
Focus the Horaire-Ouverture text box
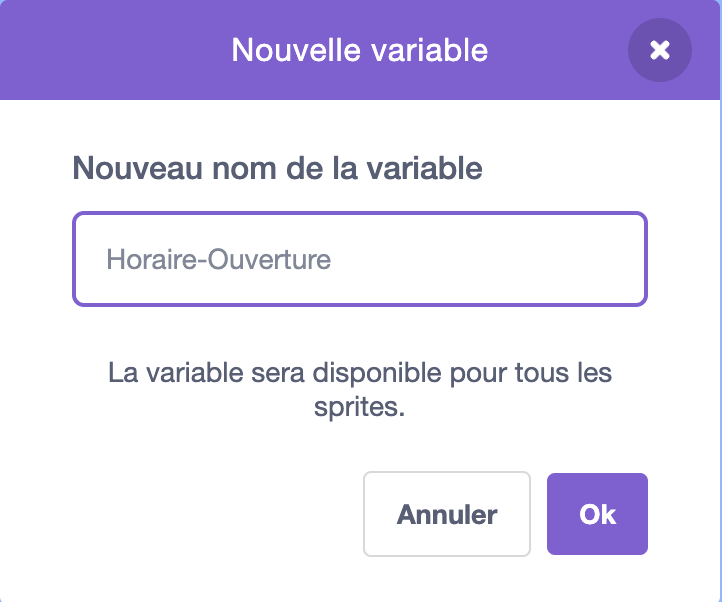[x=360, y=259]
